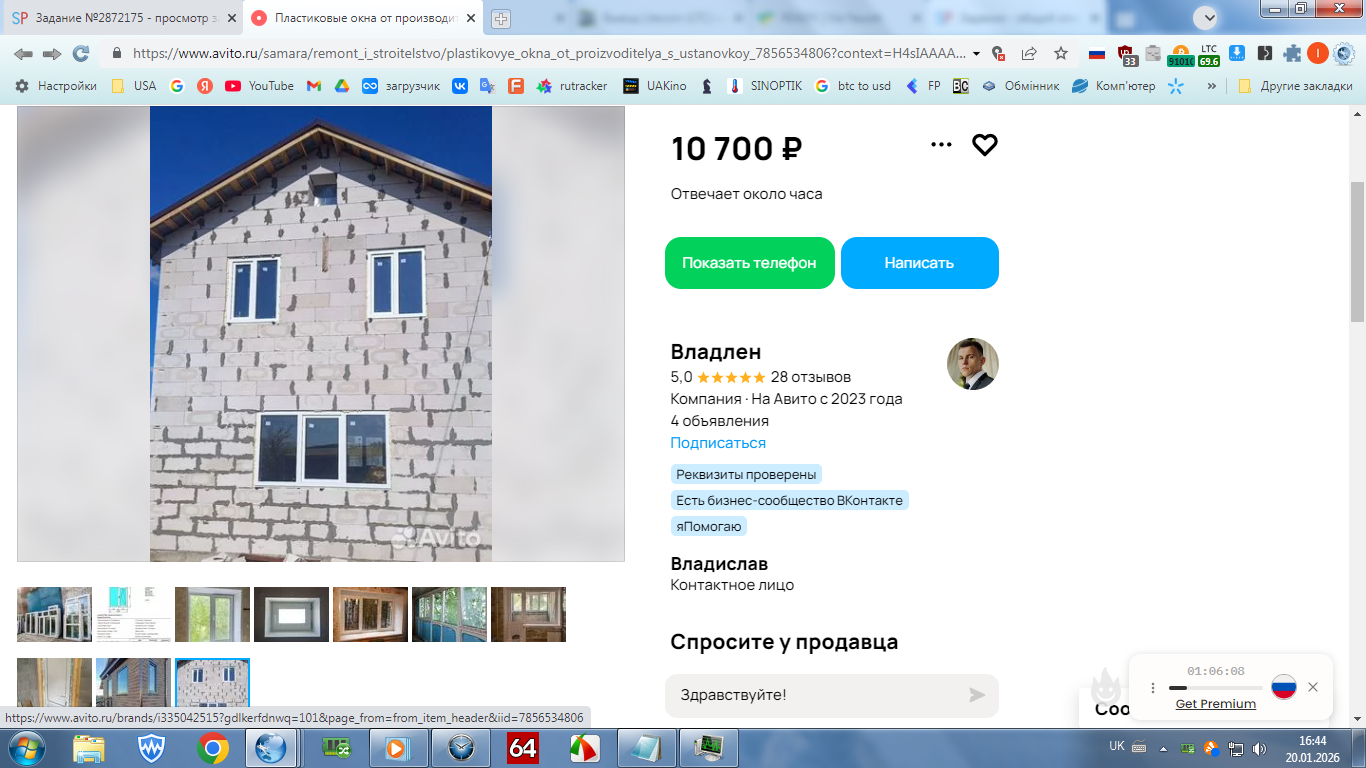Click the Подписаться link

click(718, 443)
